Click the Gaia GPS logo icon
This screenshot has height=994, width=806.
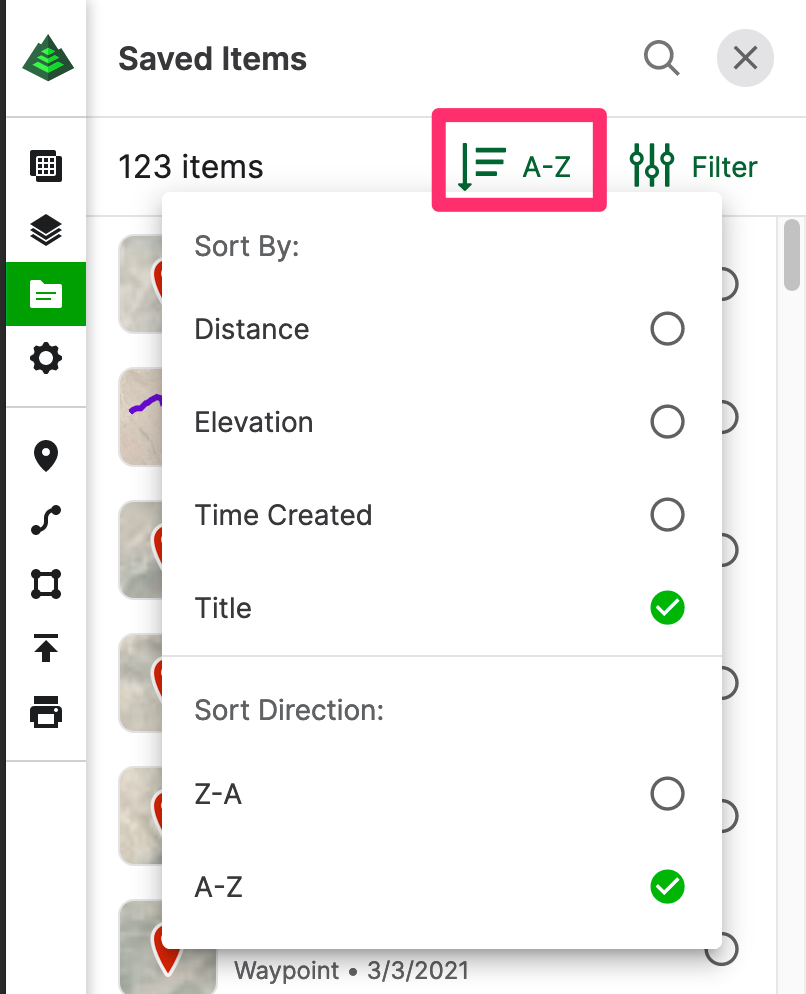48,58
